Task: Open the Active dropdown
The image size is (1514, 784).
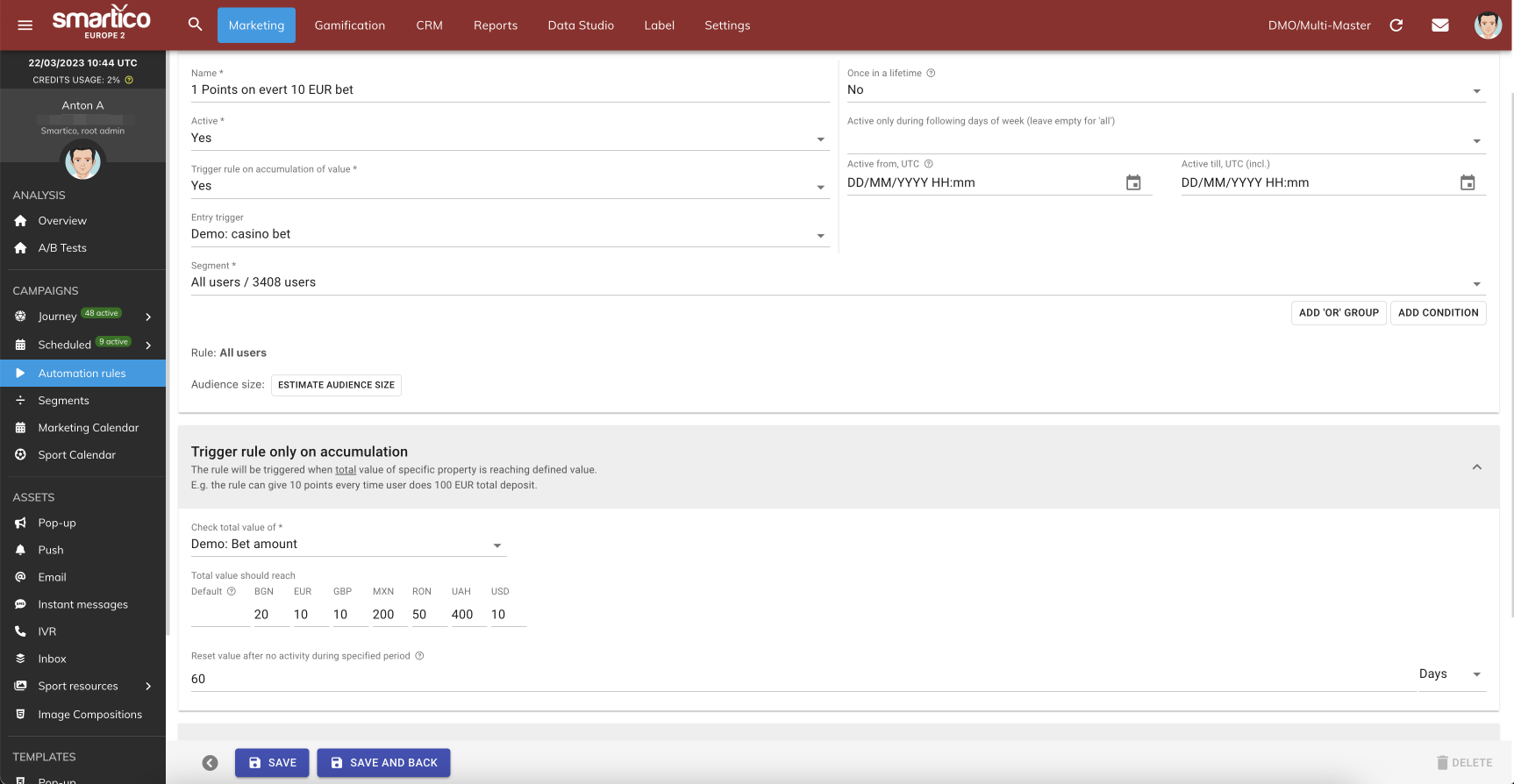Action: tap(509, 139)
